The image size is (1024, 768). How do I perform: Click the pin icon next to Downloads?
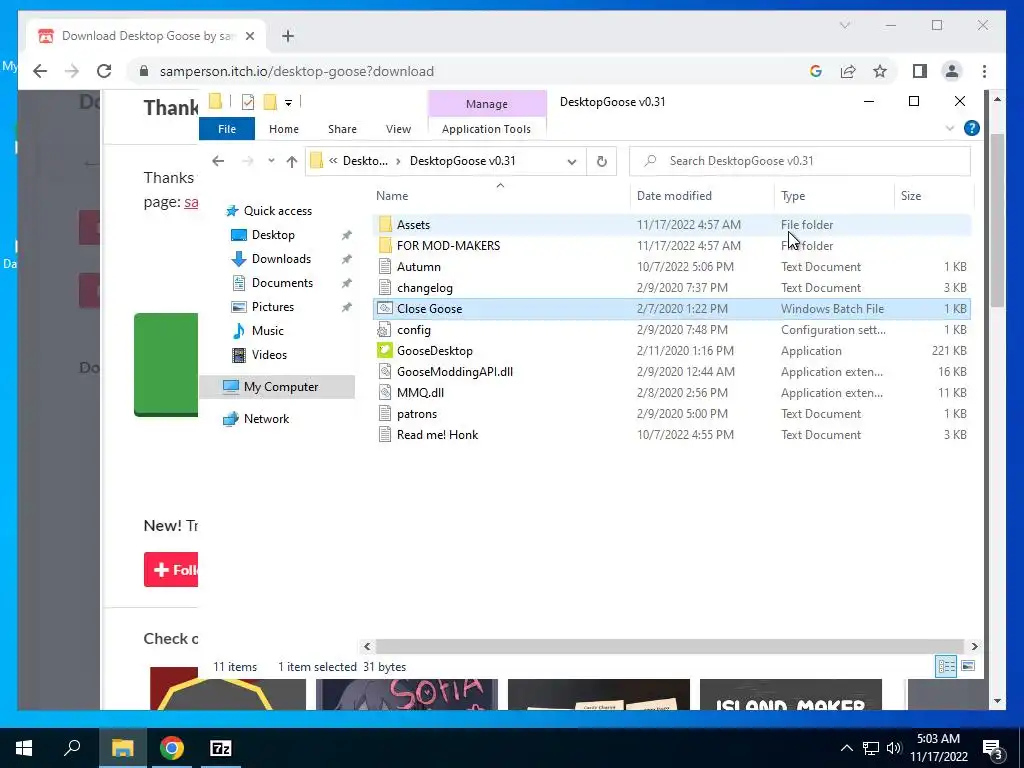[347, 259]
